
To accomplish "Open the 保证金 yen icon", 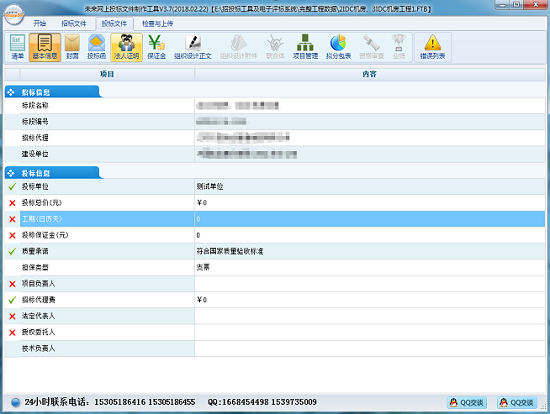I will tap(156, 47).
